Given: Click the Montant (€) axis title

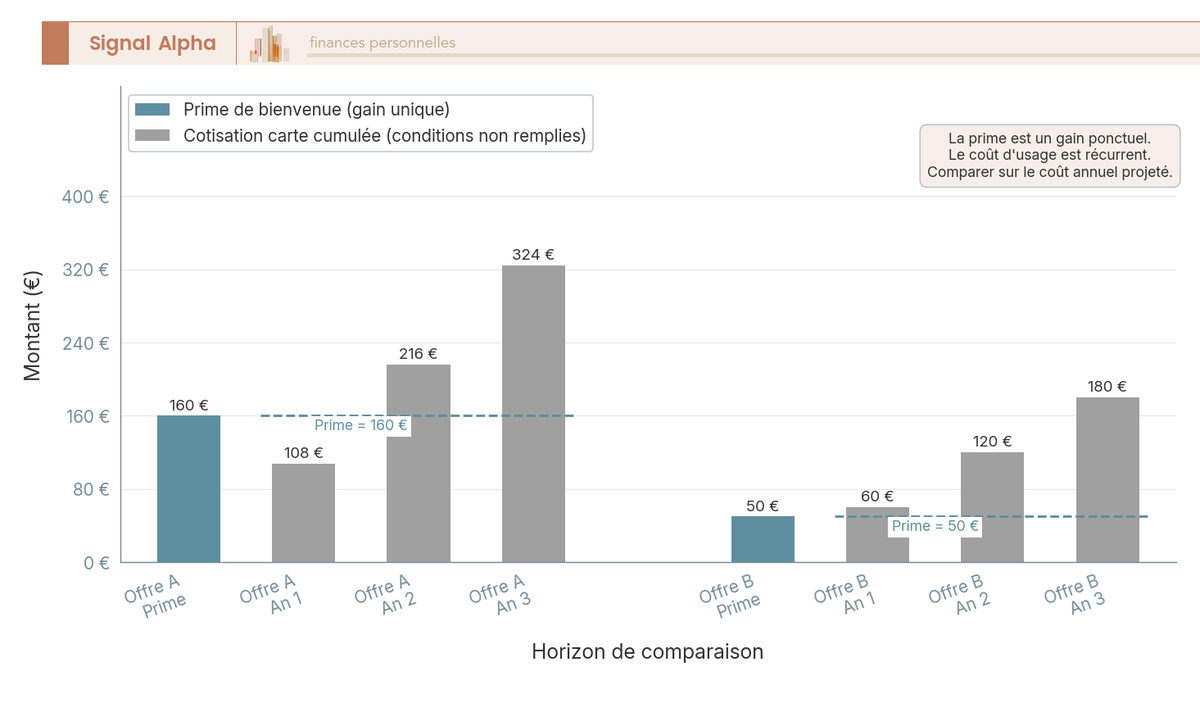Looking at the screenshot, I should coord(32,326).
